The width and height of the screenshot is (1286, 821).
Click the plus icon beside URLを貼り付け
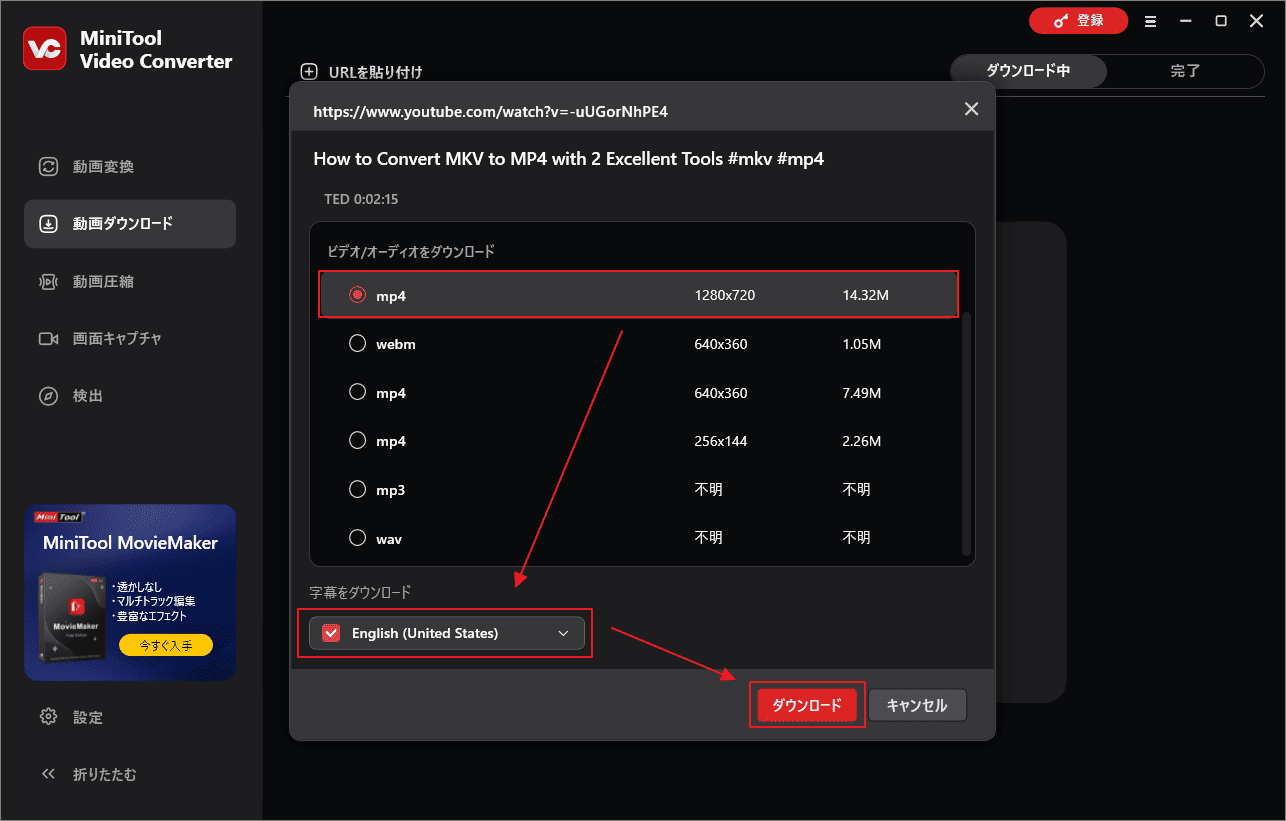click(x=308, y=72)
